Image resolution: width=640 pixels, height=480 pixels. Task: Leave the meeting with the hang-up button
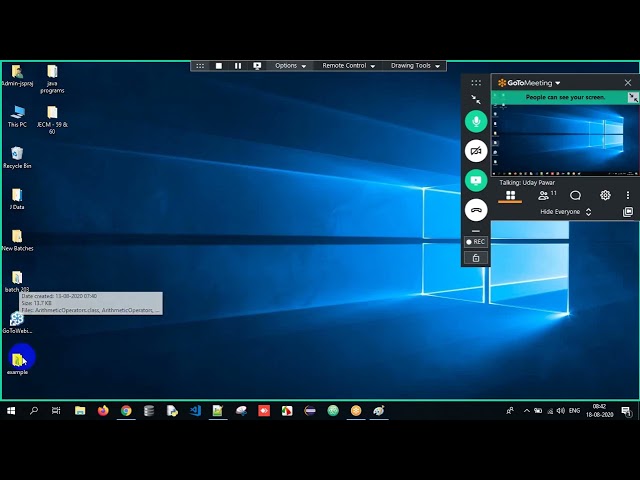[x=476, y=210]
